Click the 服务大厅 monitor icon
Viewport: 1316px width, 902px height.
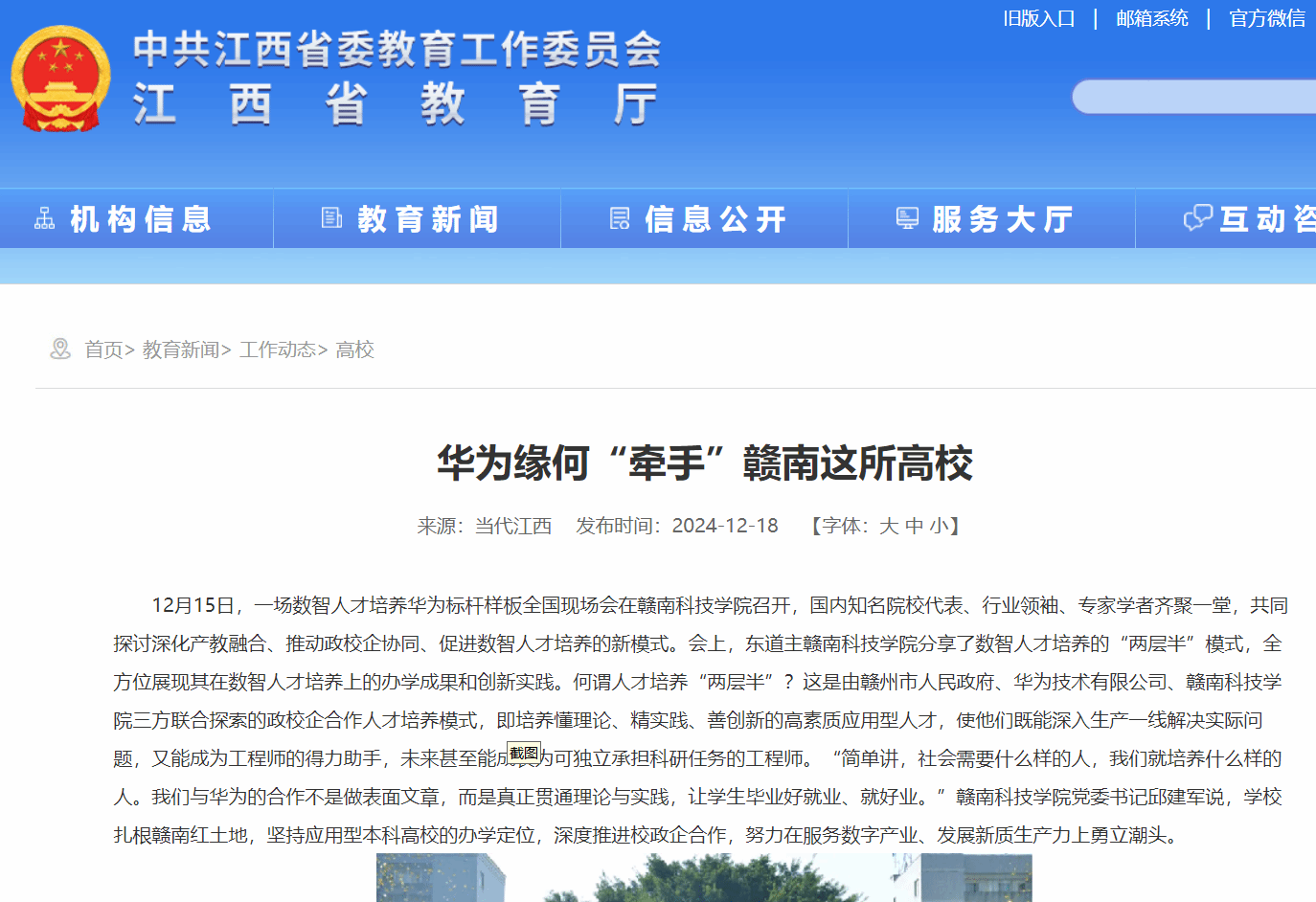tap(907, 219)
